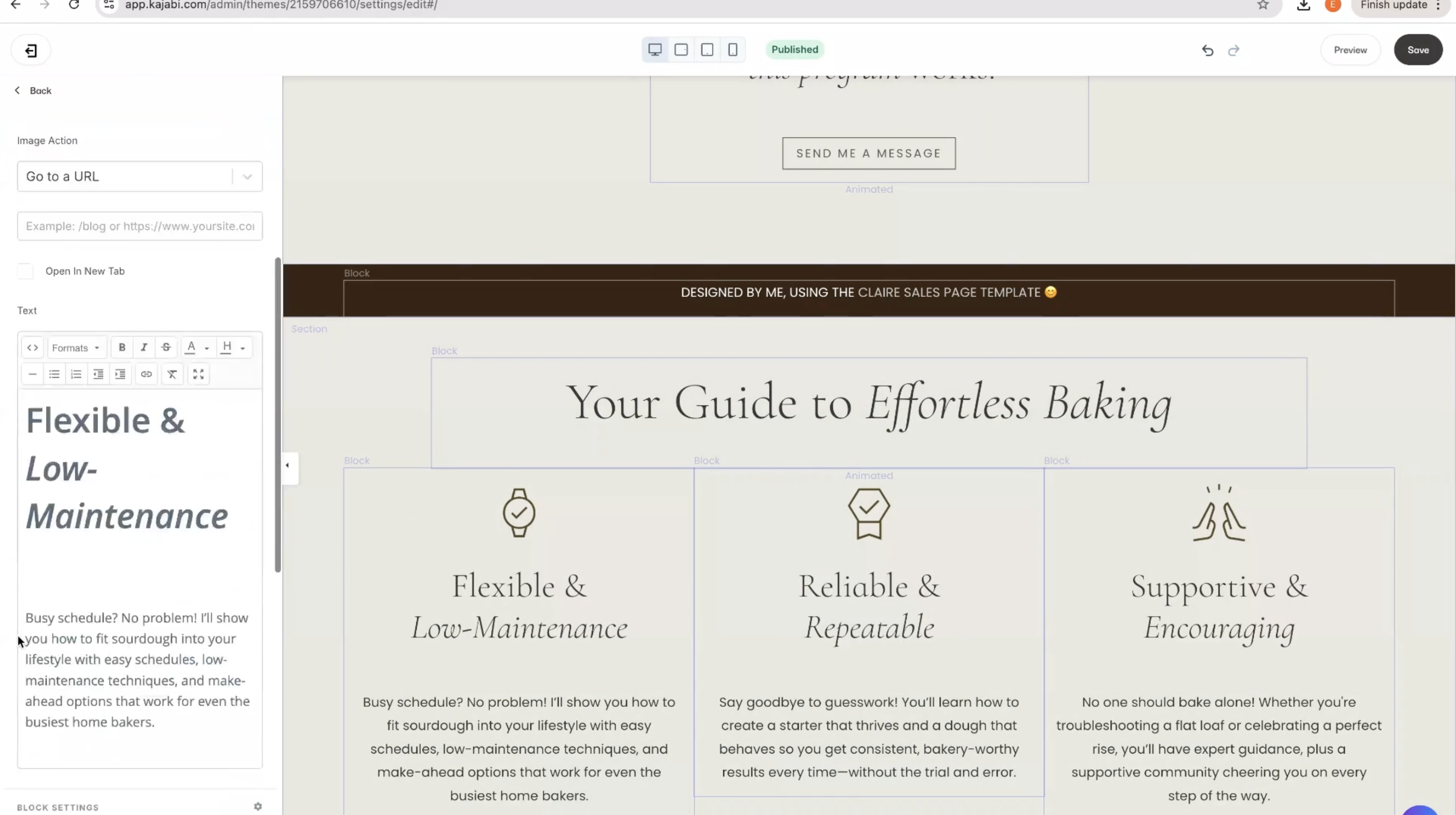Open the page Preview

coord(1350,50)
